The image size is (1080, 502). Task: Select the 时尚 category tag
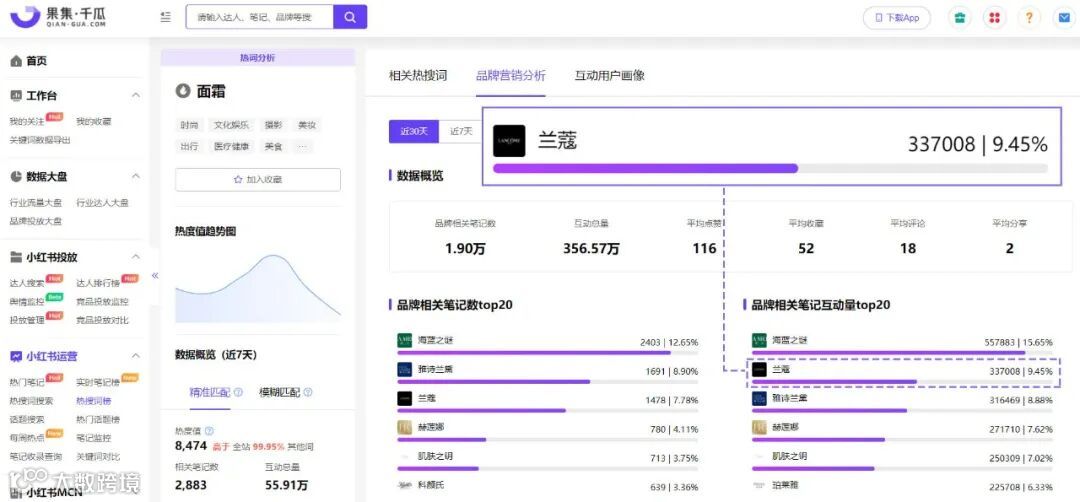189,125
